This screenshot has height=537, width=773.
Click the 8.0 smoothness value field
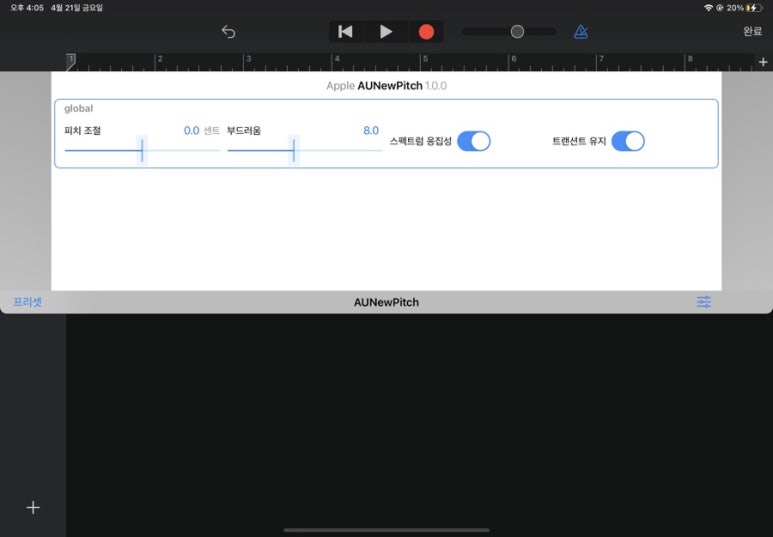point(371,131)
